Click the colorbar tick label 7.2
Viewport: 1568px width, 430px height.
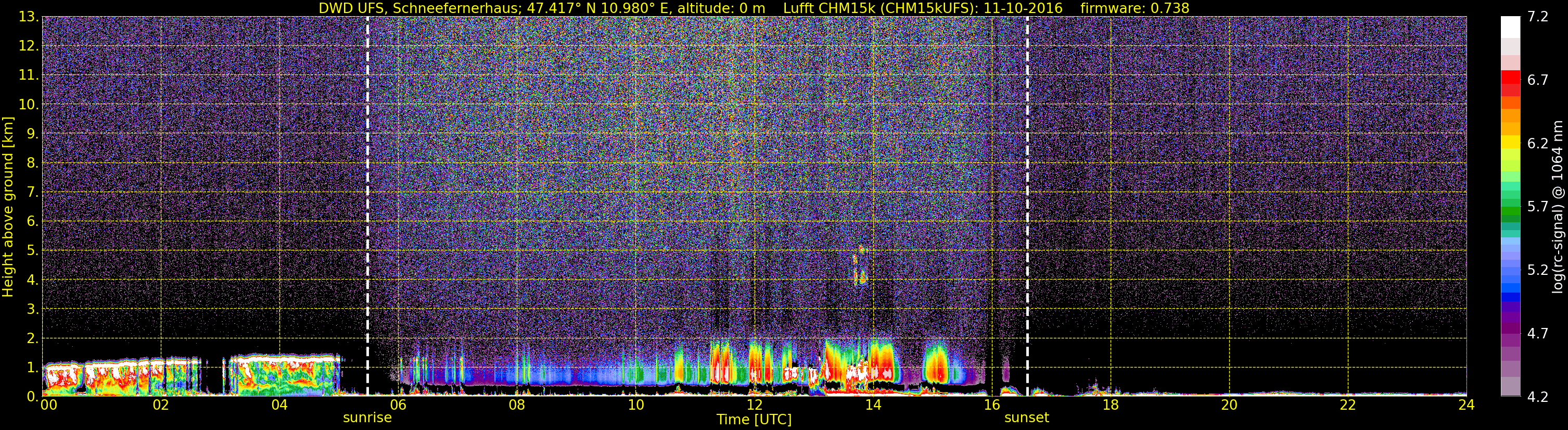[1538, 17]
